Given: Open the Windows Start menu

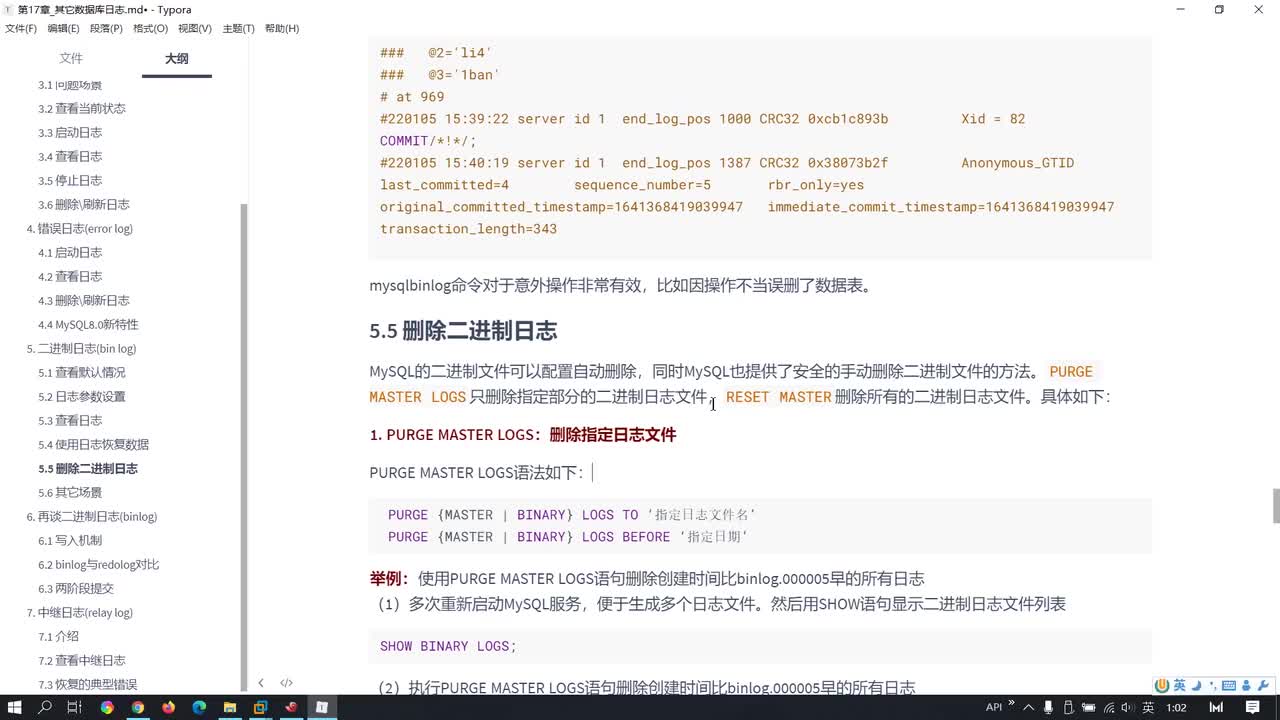Looking at the screenshot, I should (15, 707).
